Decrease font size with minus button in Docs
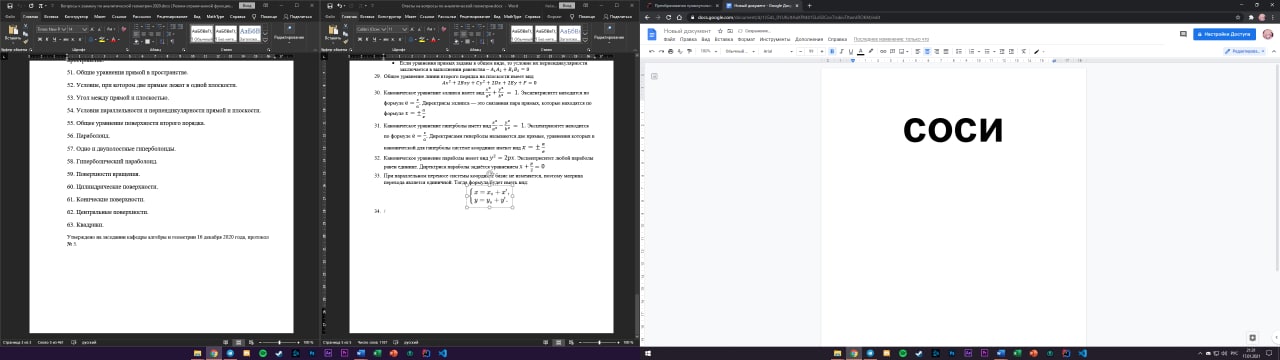 click(801, 51)
